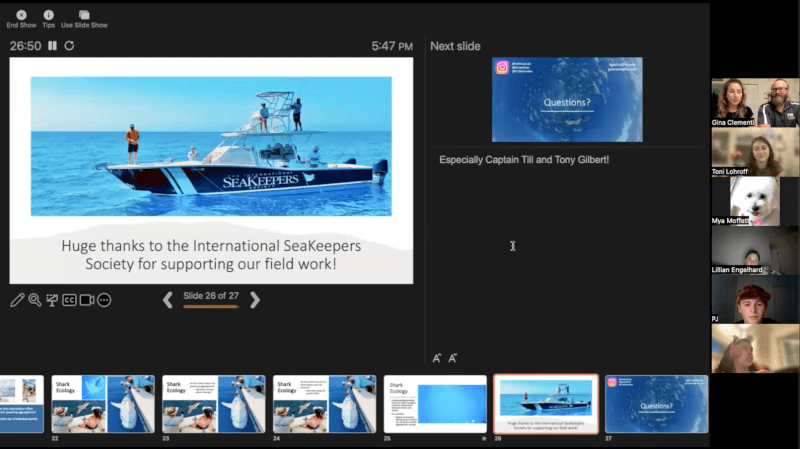Click the current slide boat image
The height and width of the screenshot is (449, 800).
coord(211,146)
